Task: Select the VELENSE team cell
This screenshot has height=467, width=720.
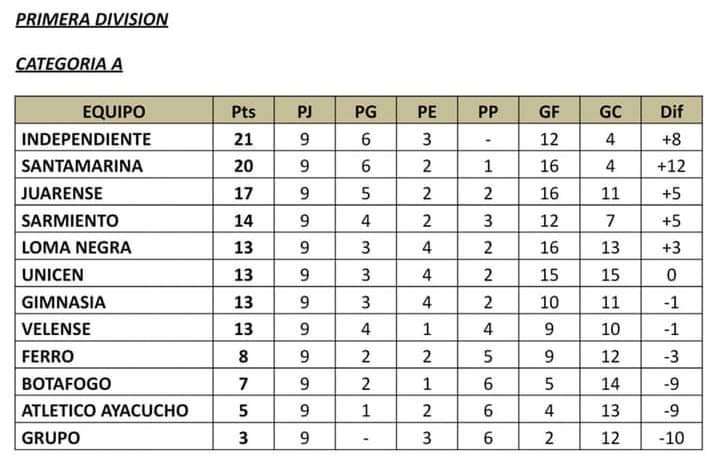Action: [x=114, y=328]
